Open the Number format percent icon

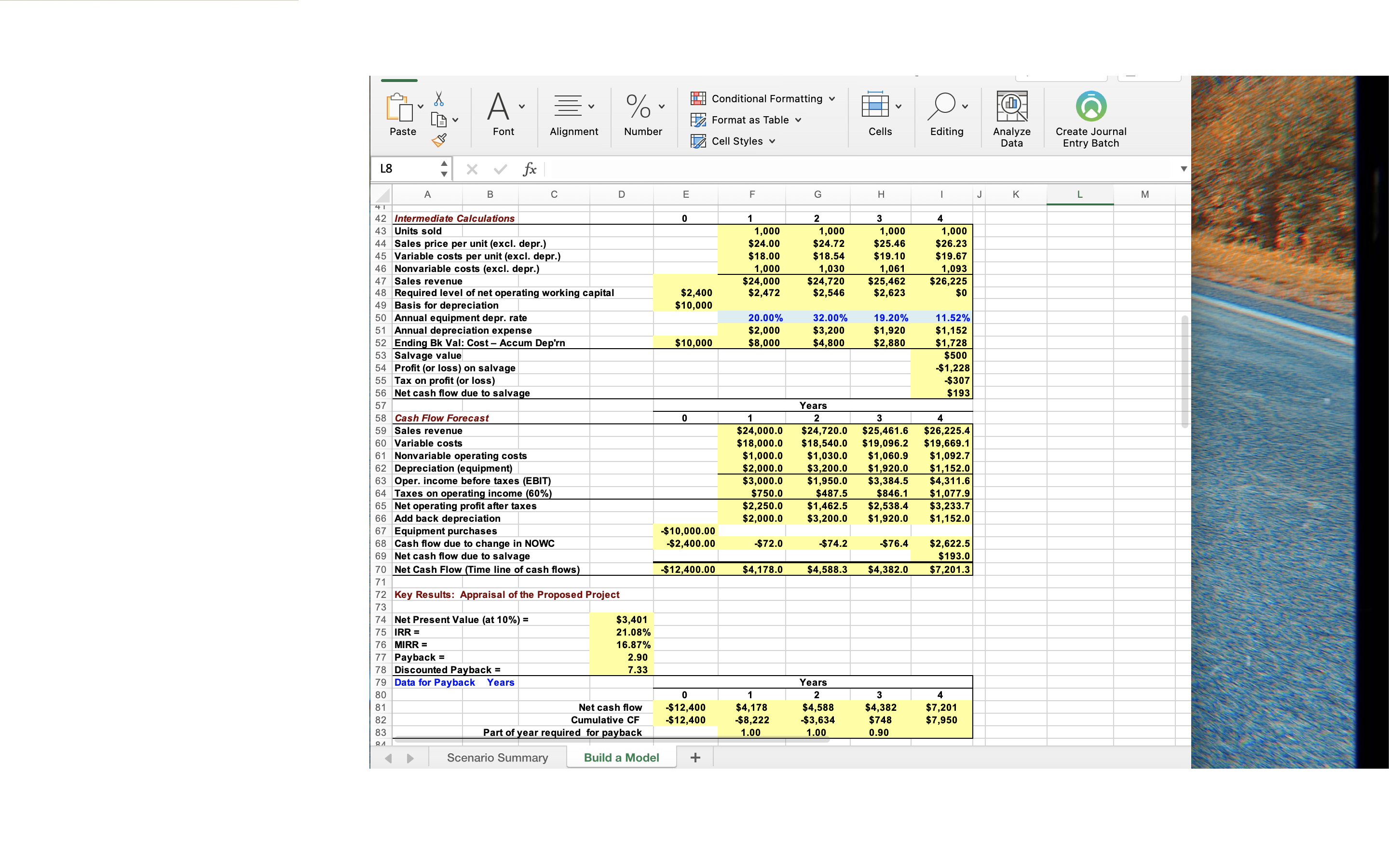coord(638,106)
